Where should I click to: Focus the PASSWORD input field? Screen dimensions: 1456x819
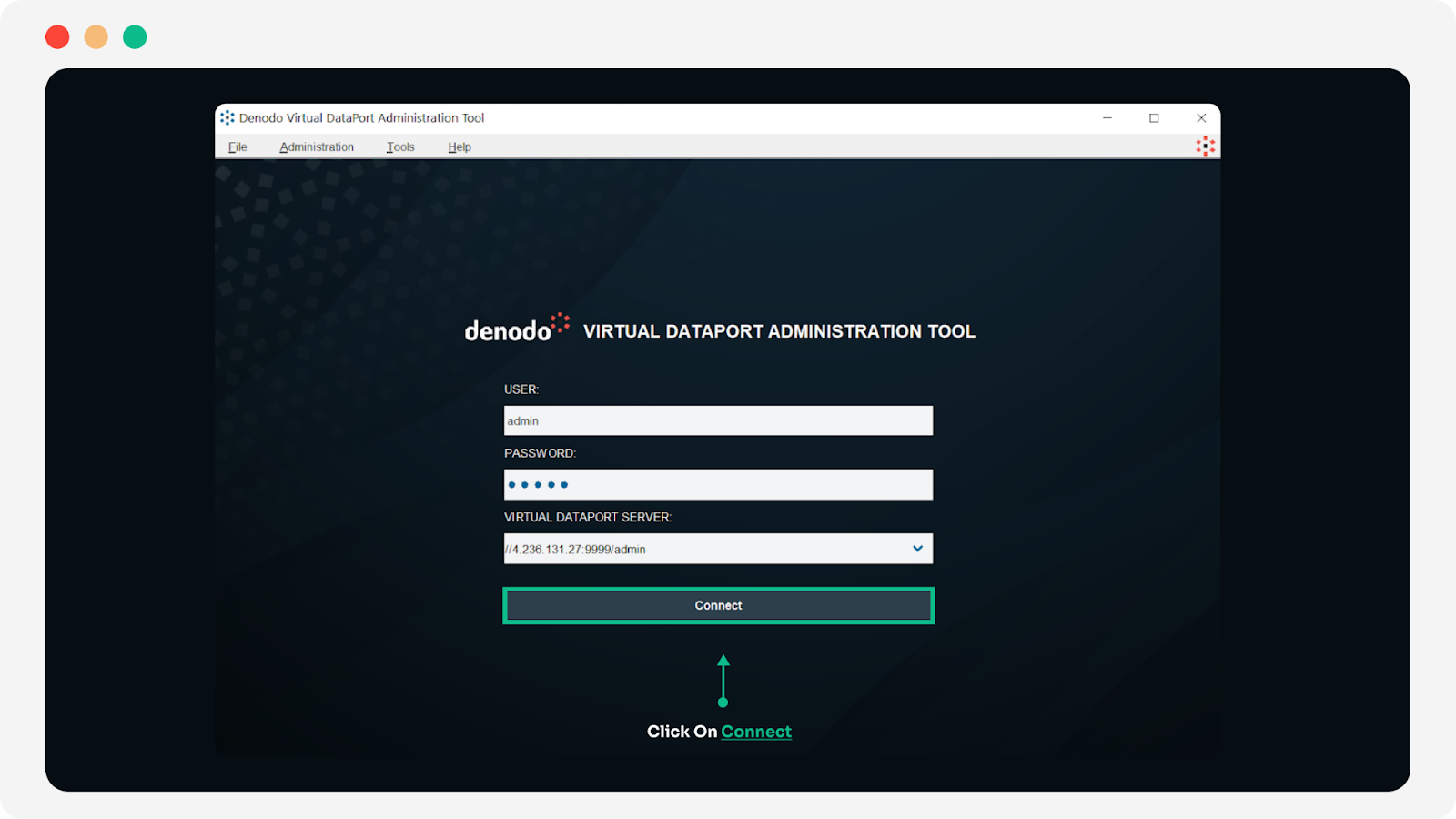click(x=718, y=484)
